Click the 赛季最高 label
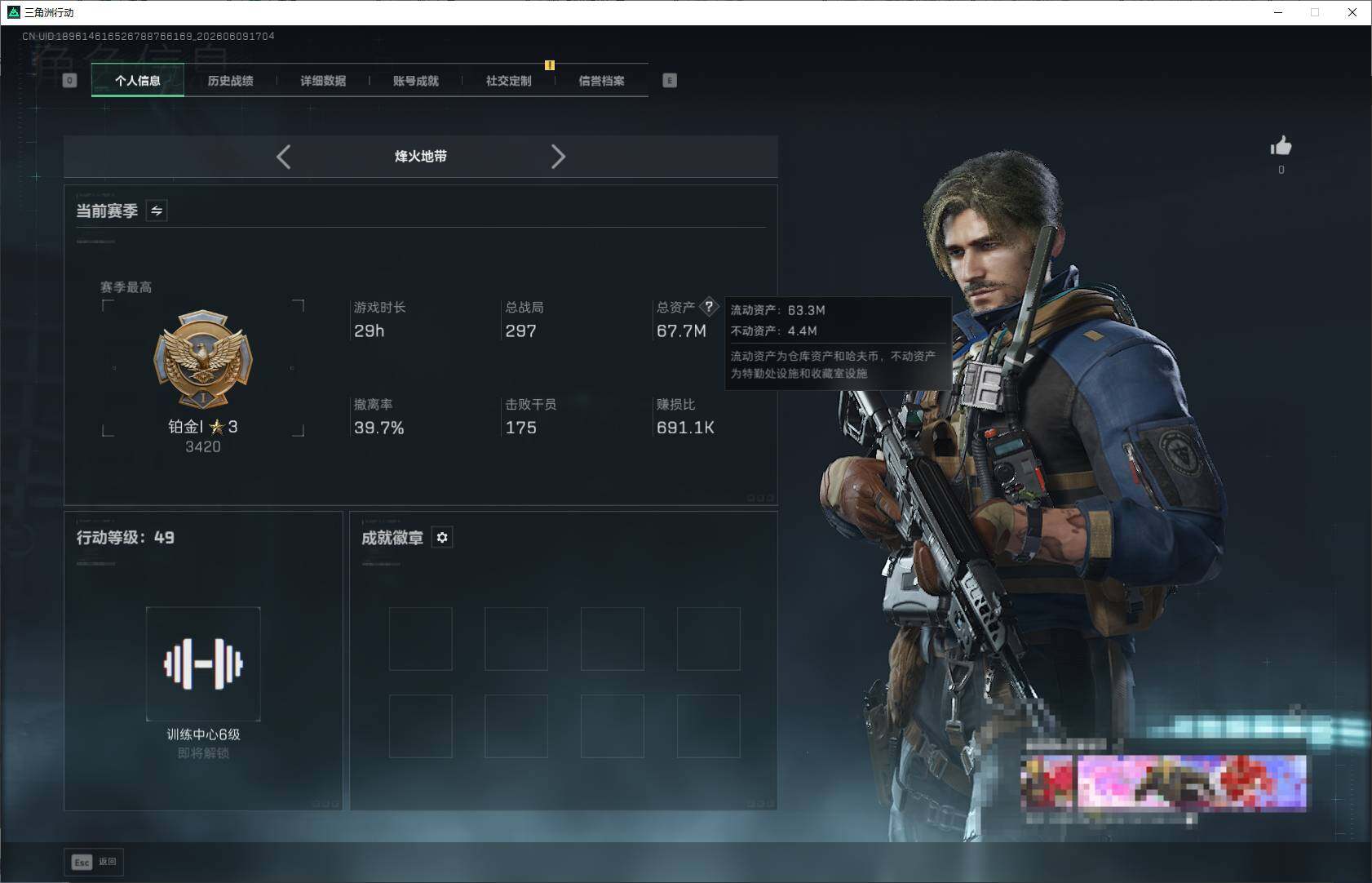The height and width of the screenshot is (883, 1372). pos(126,287)
